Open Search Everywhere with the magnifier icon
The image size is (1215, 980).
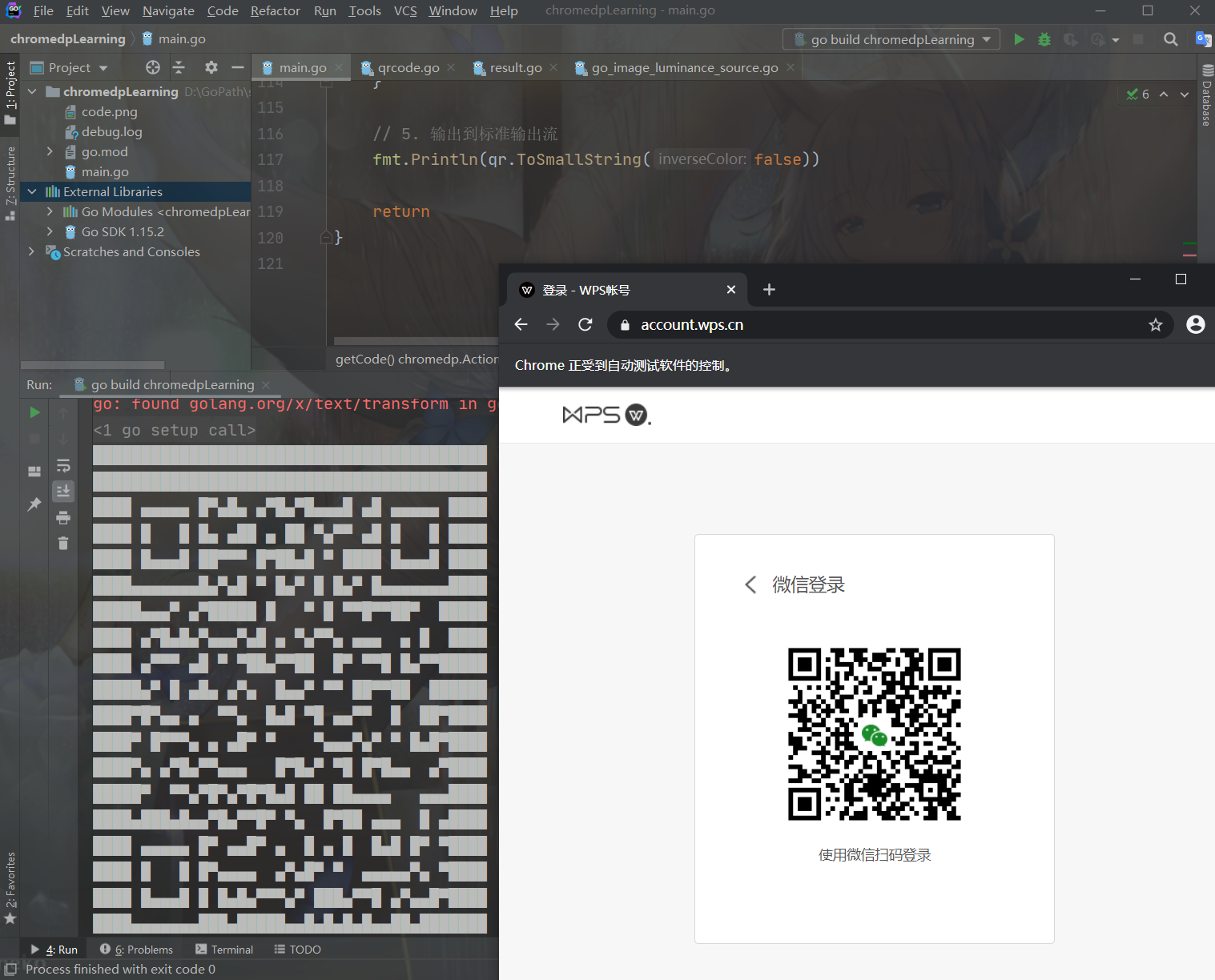click(1170, 38)
